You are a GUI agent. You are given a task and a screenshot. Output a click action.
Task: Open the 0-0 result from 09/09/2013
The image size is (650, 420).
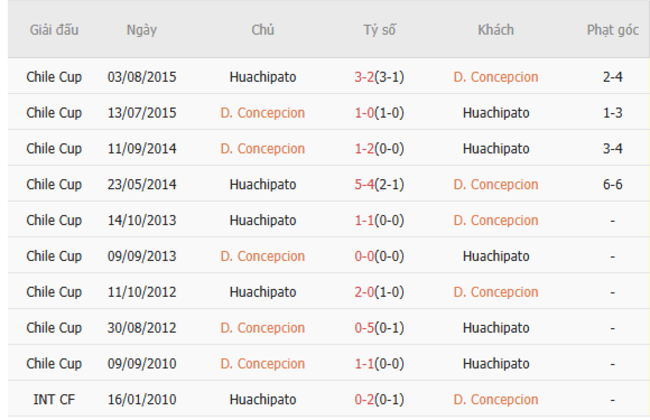coord(367,257)
